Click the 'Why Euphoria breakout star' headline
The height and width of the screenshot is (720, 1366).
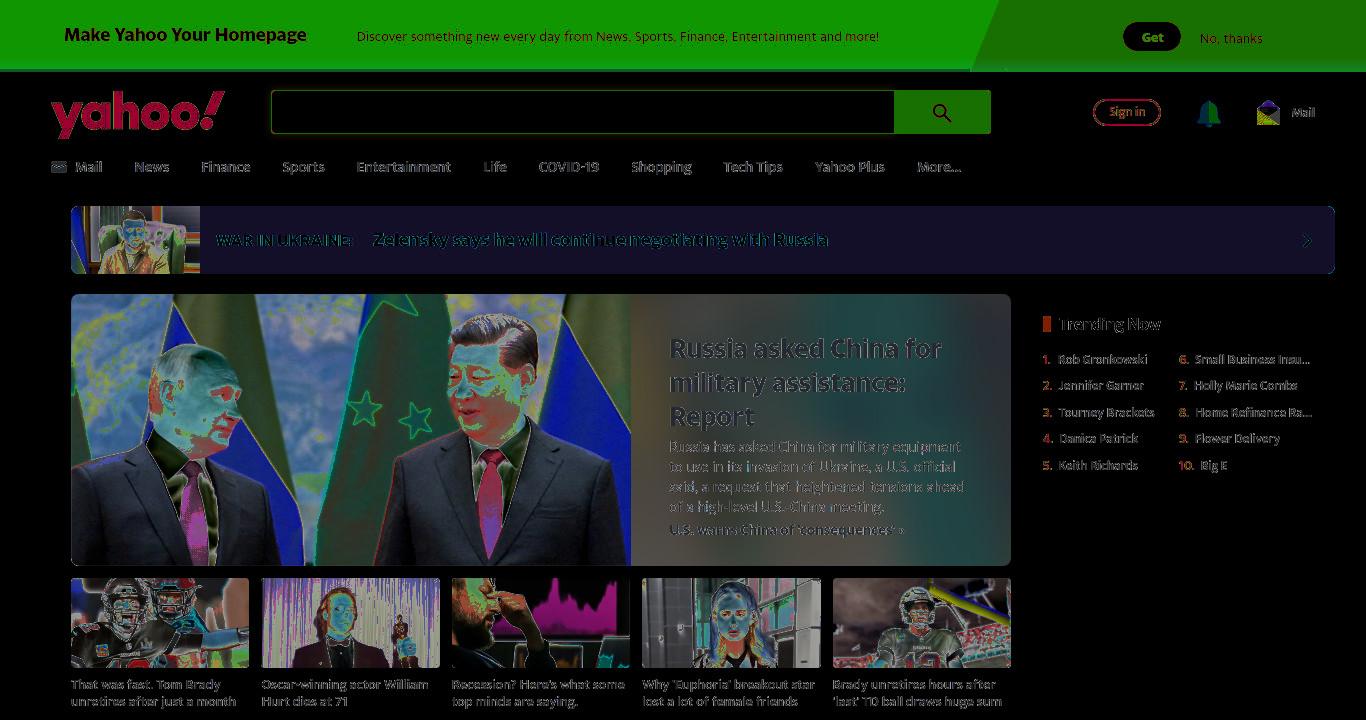click(729, 693)
